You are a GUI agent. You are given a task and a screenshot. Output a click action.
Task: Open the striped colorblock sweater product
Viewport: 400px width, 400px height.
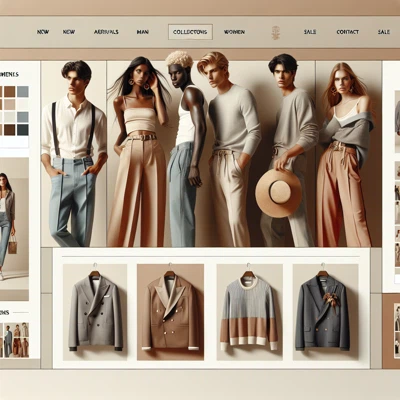pos(250,312)
